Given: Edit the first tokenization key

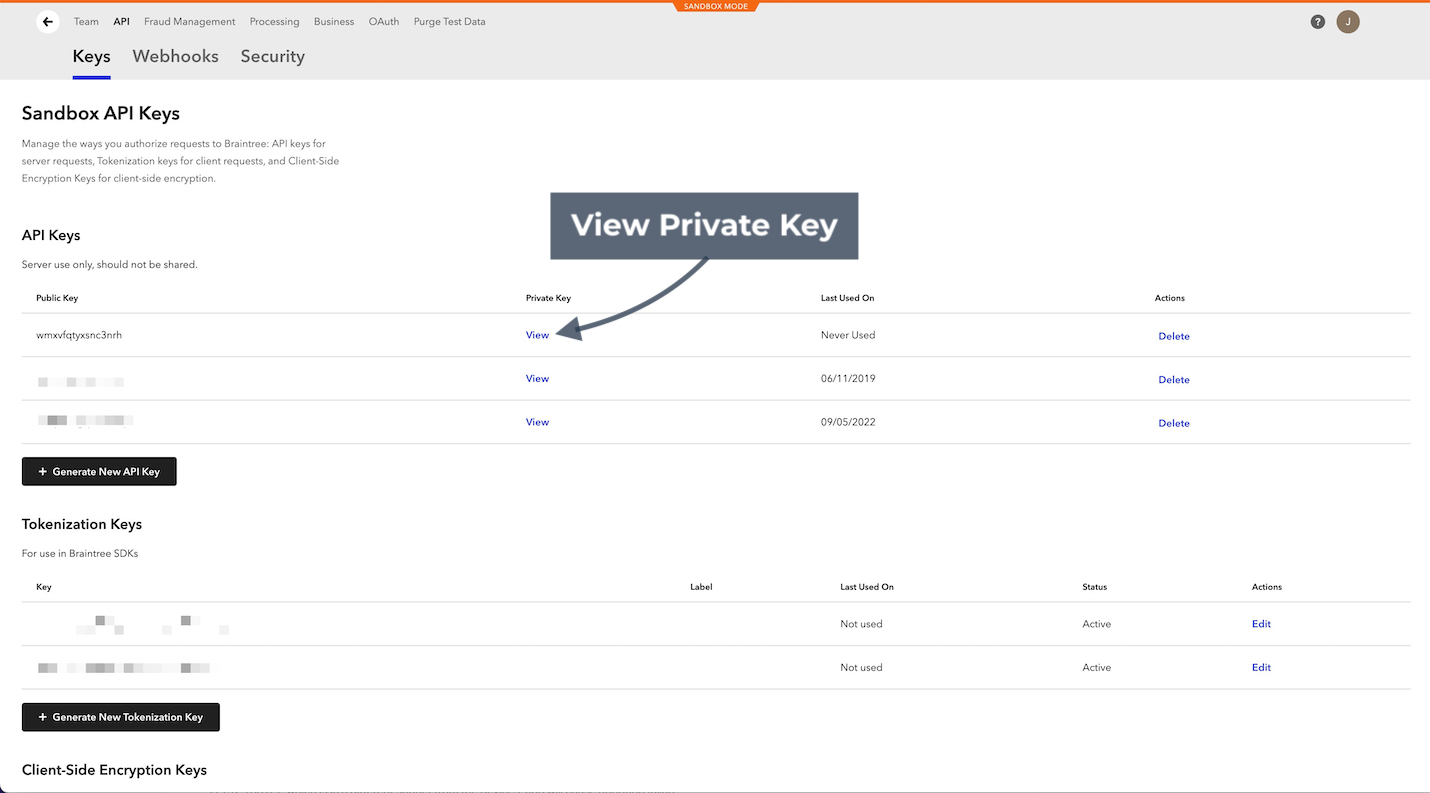Looking at the screenshot, I should click(1261, 624).
